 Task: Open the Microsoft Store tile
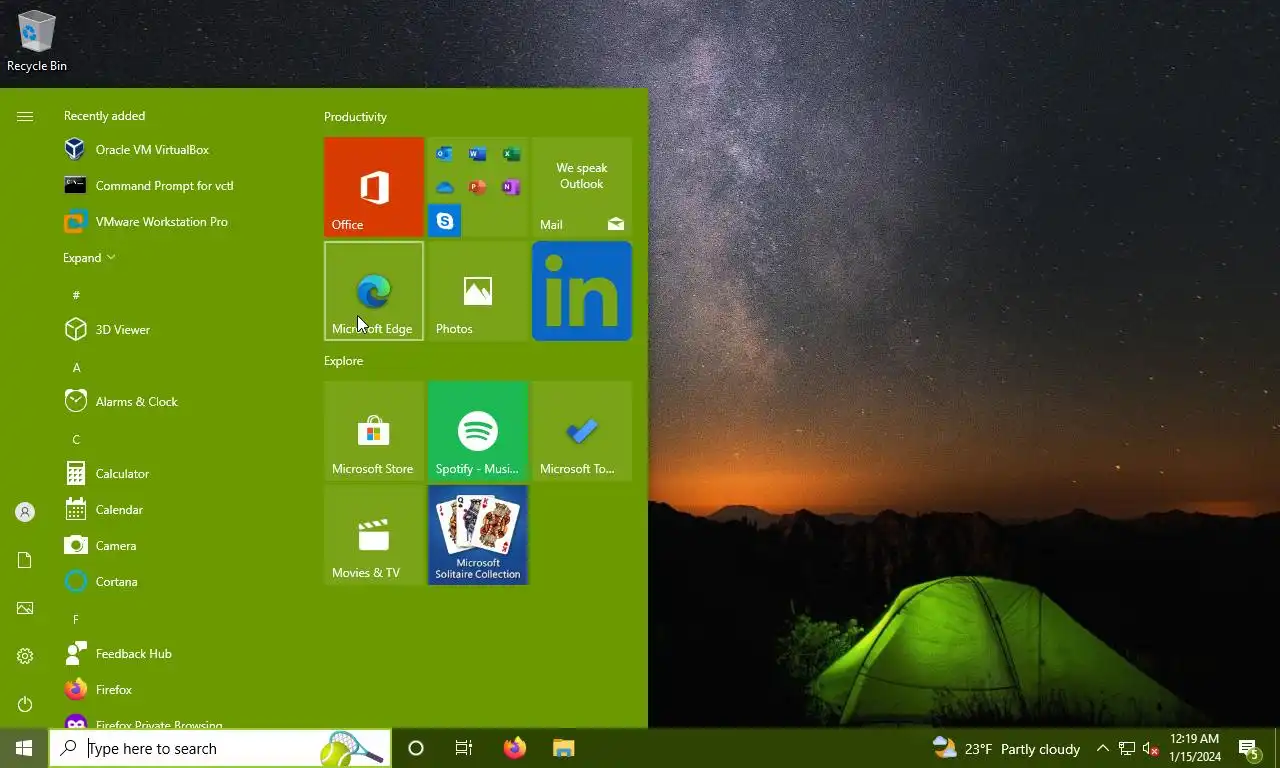tap(374, 431)
